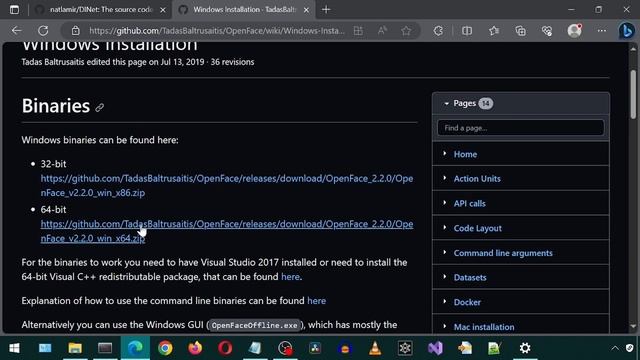Viewport: 640px width, 360px height.
Task: Click the browser back arrow
Action: [x=16, y=31]
